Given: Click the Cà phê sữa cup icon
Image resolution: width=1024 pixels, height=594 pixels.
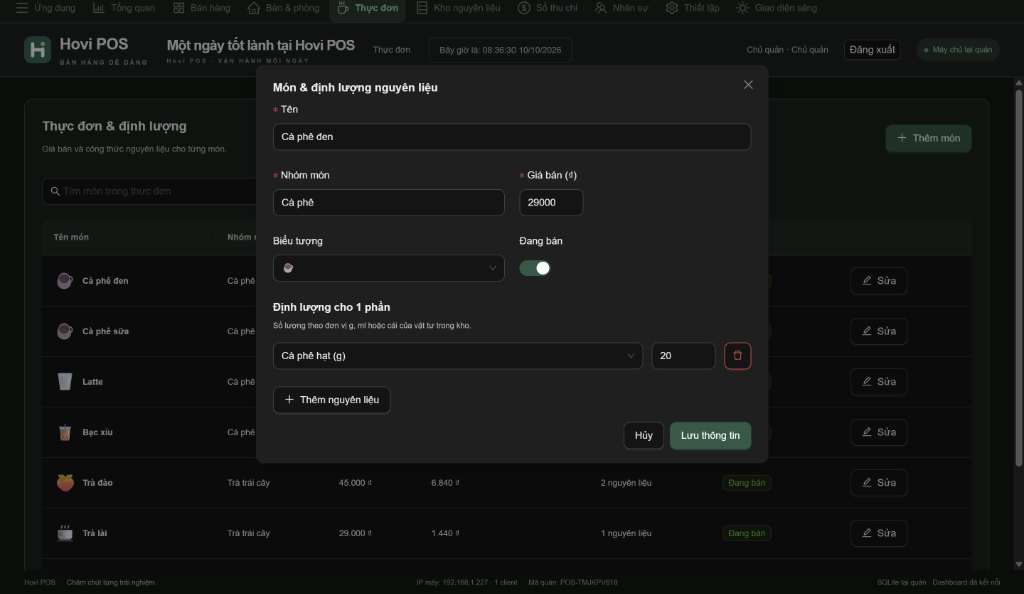Looking at the screenshot, I should pos(65,331).
